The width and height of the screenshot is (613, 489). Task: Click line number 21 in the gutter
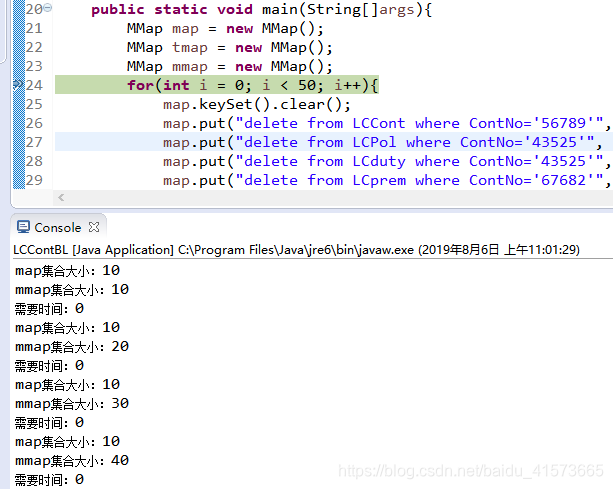tap(34, 28)
